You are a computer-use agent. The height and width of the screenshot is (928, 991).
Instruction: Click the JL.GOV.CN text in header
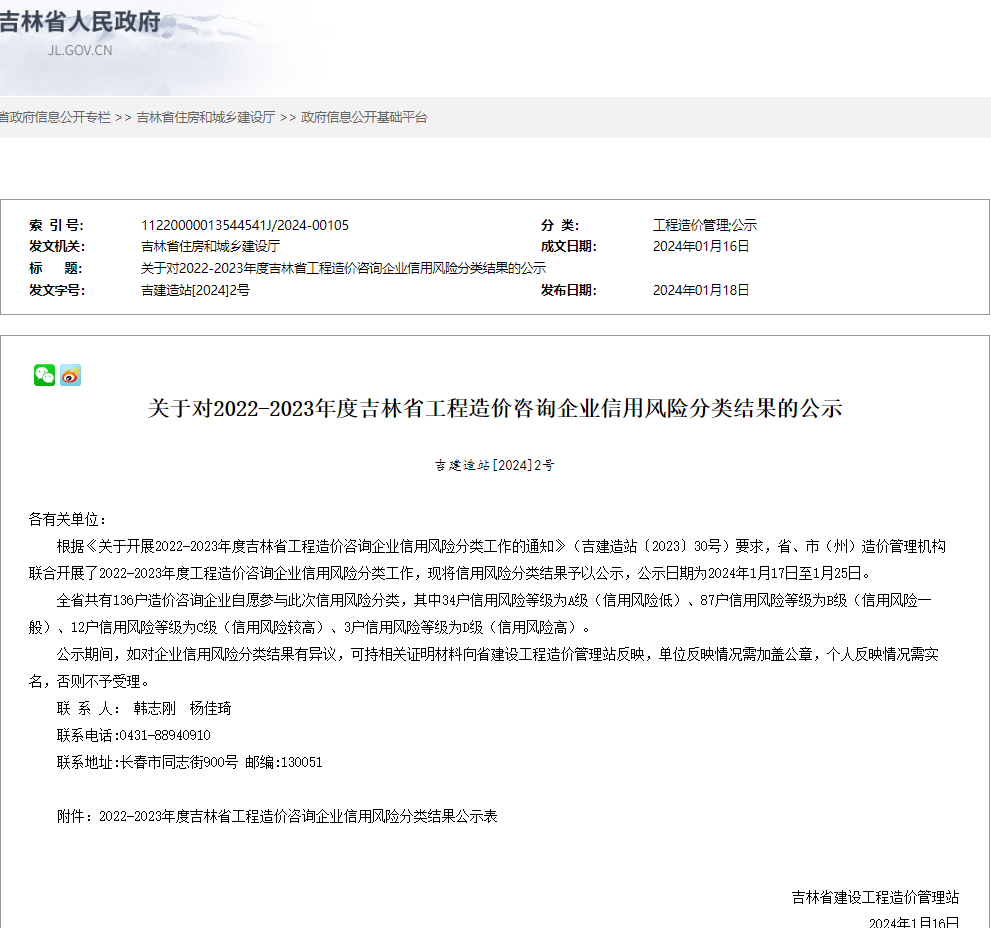[x=80, y=51]
